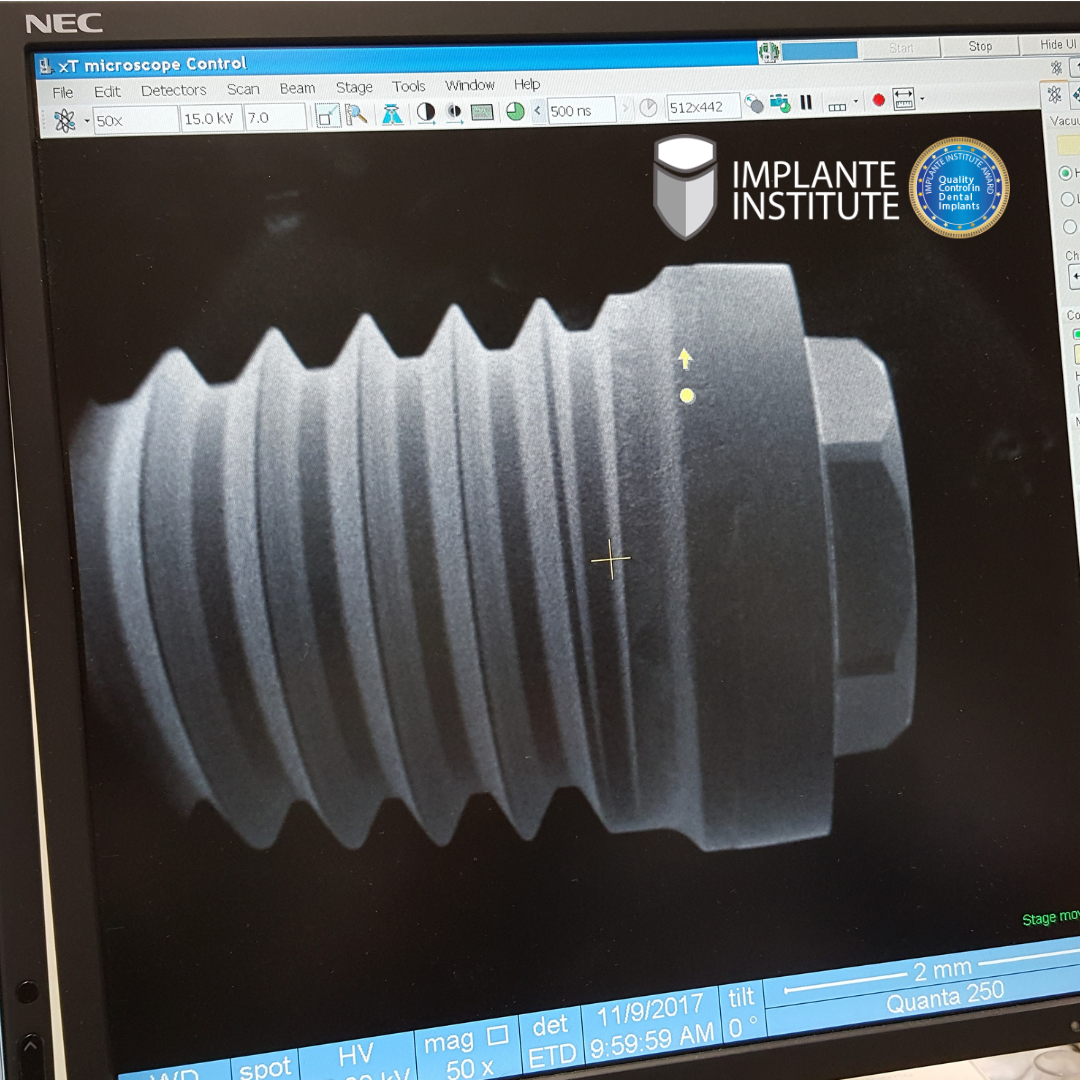Activate the reduced area selection tool
The height and width of the screenshot is (1080, 1080).
pyautogui.click(x=327, y=115)
